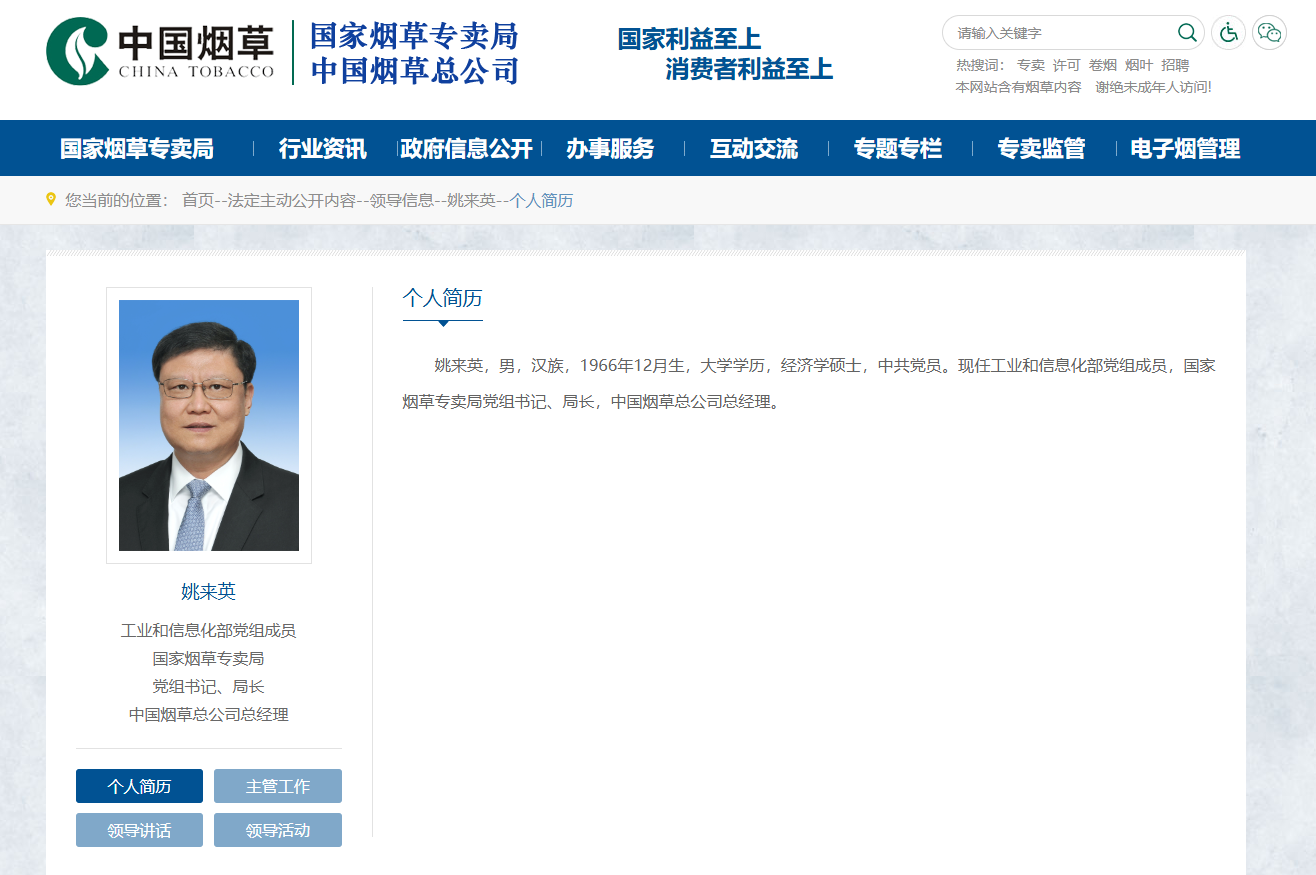Image resolution: width=1316 pixels, height=875 pixels.
Task: Open 专卖监管 navigation menu
Action: [1041, 149]
